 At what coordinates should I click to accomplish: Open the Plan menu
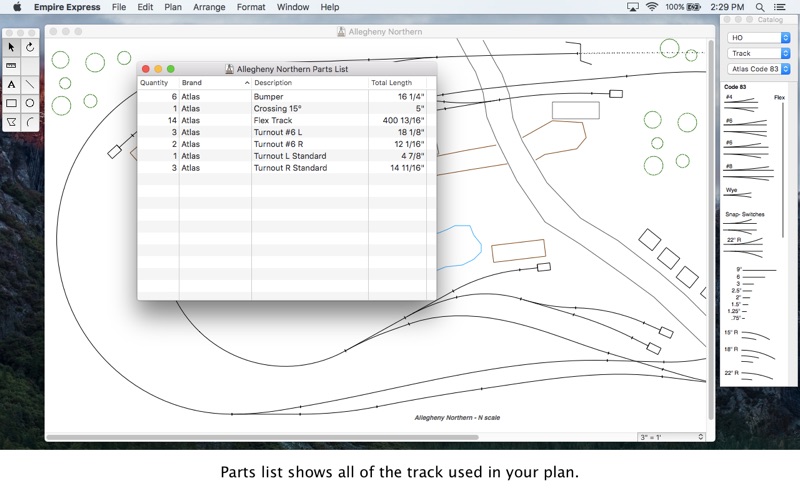point(173,7)
